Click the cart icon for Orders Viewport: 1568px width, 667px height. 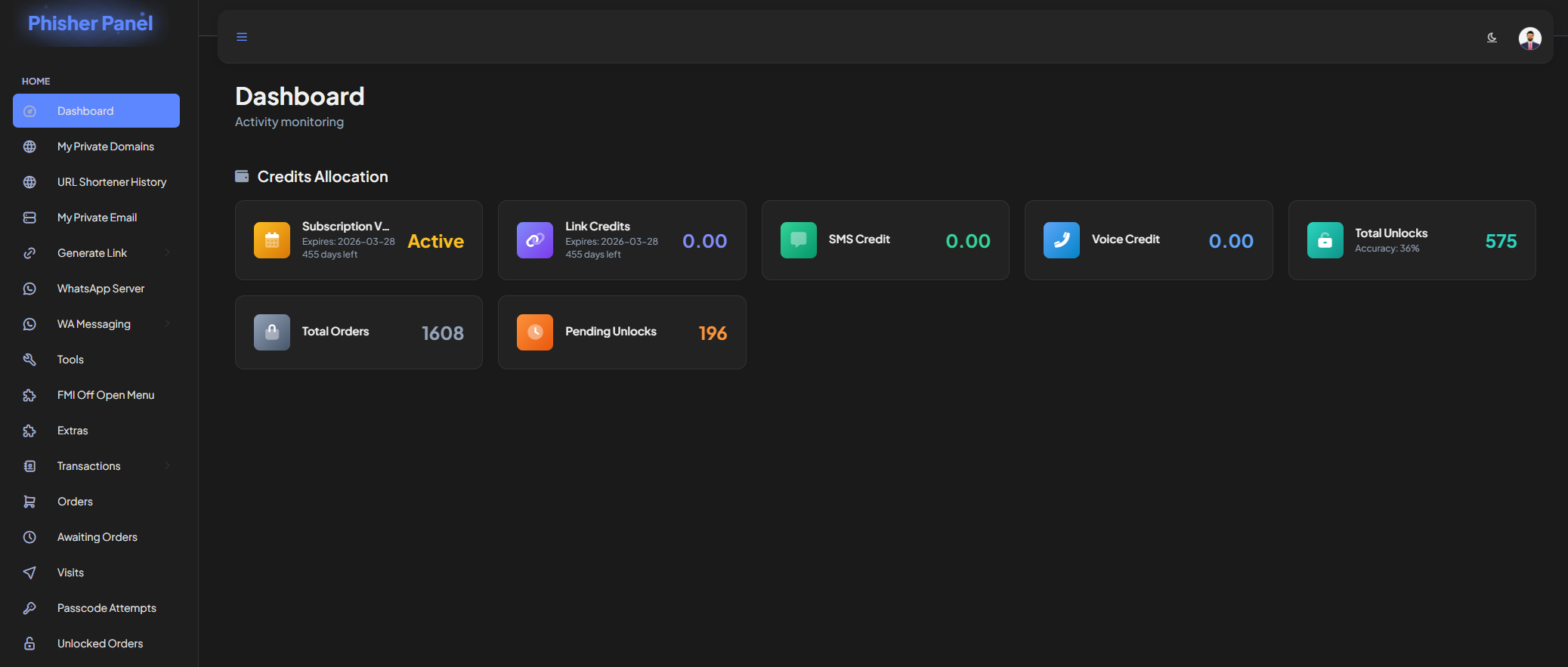(29, 502)
